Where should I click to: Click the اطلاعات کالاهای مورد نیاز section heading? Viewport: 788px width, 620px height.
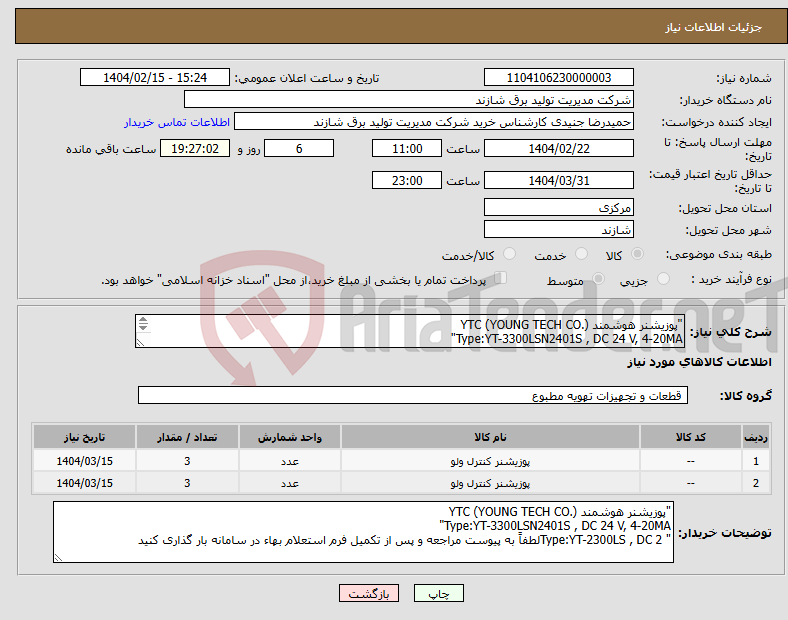(x=699, y=362)
